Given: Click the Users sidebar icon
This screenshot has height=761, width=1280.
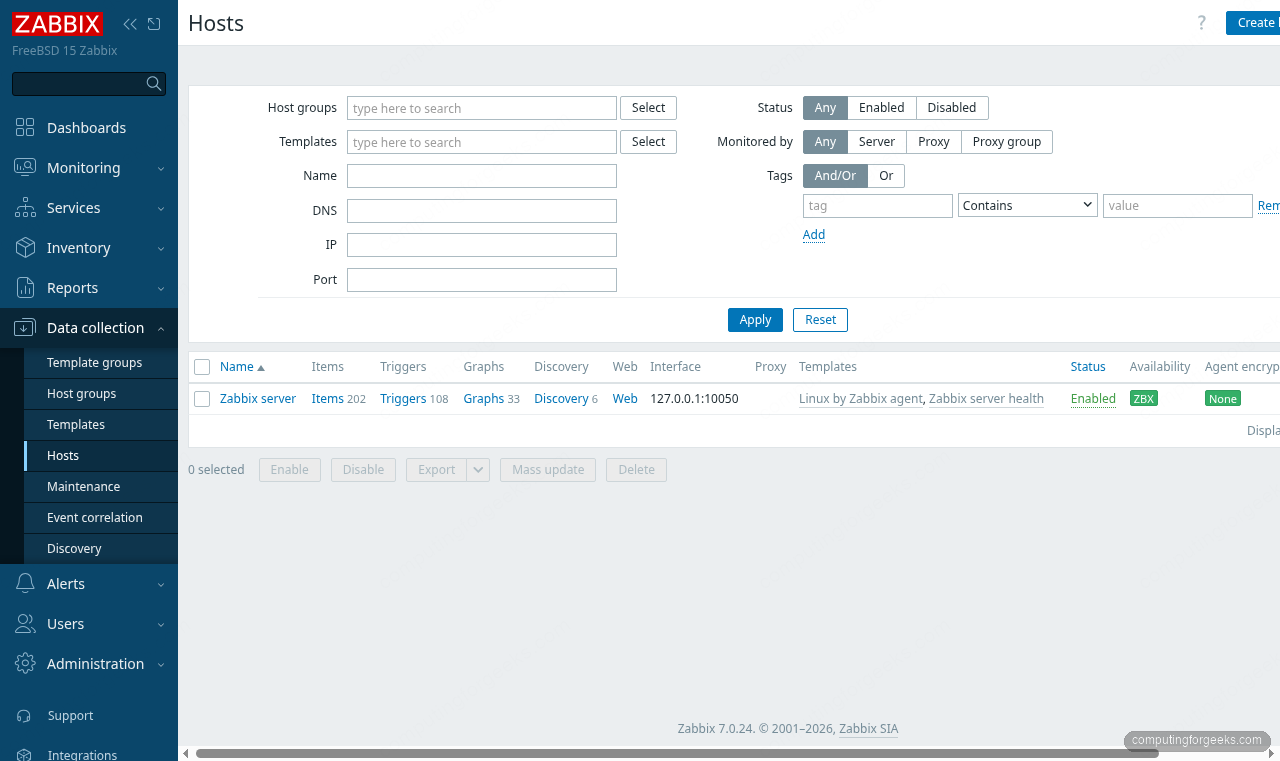Looking at the screenshot, I should click(24, 623).
